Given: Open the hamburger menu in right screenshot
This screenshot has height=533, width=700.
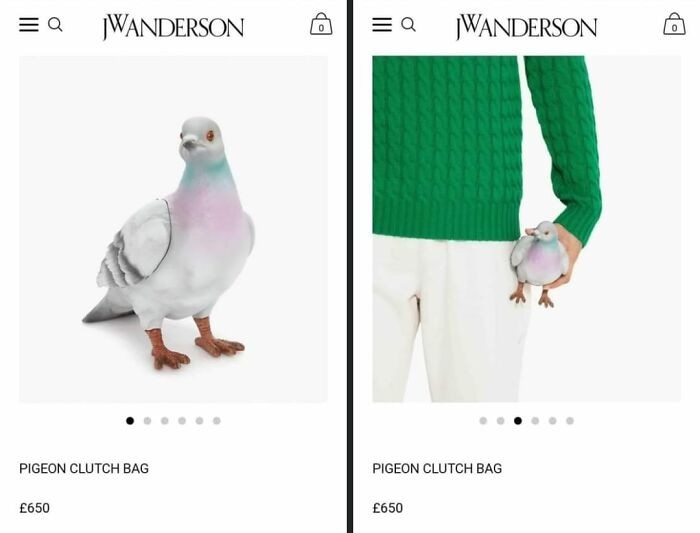Looking at the screenshot, I should click(x=382, y=25).
